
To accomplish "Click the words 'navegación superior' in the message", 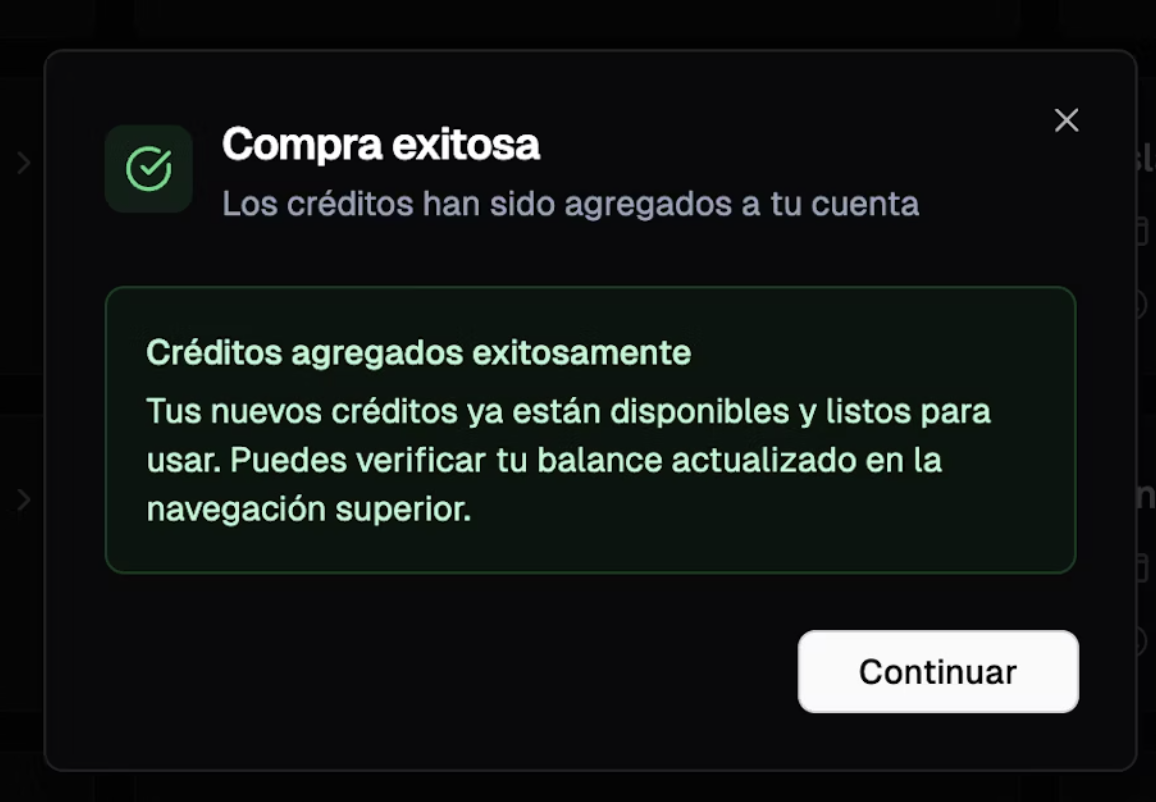I will click(309, 509).
